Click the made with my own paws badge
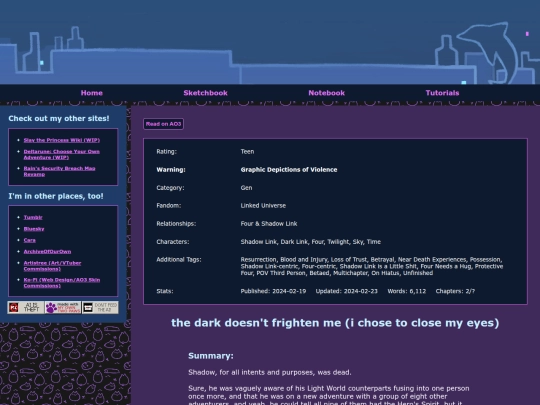 (63, 307)
